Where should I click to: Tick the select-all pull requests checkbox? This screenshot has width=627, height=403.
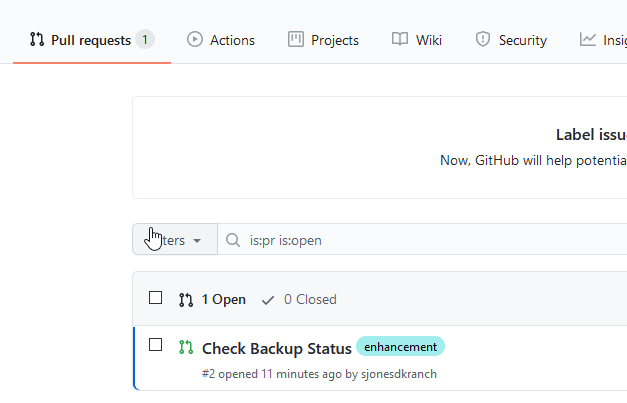155,298
